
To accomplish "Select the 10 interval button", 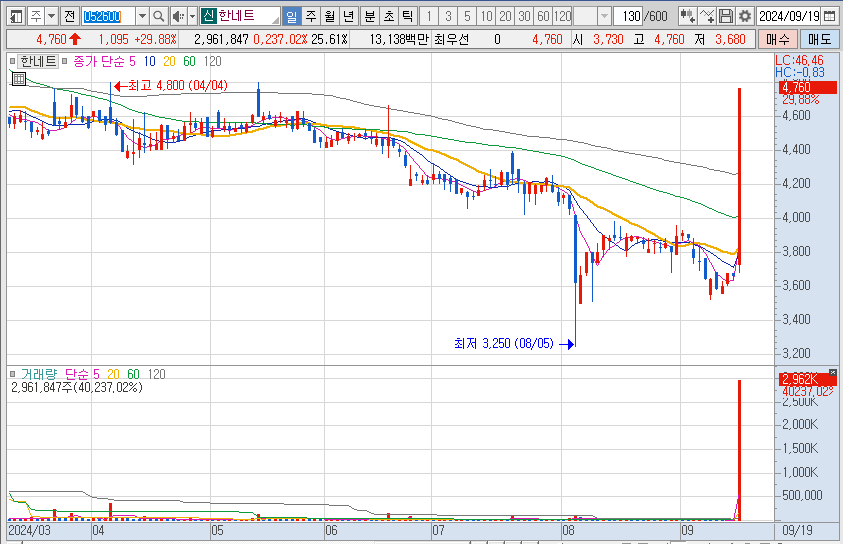I will (x=487, y=16).
